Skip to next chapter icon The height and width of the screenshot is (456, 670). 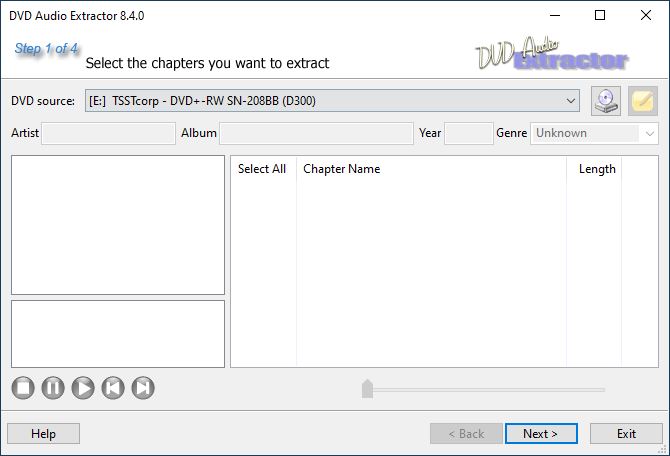[x=143, y=388]
